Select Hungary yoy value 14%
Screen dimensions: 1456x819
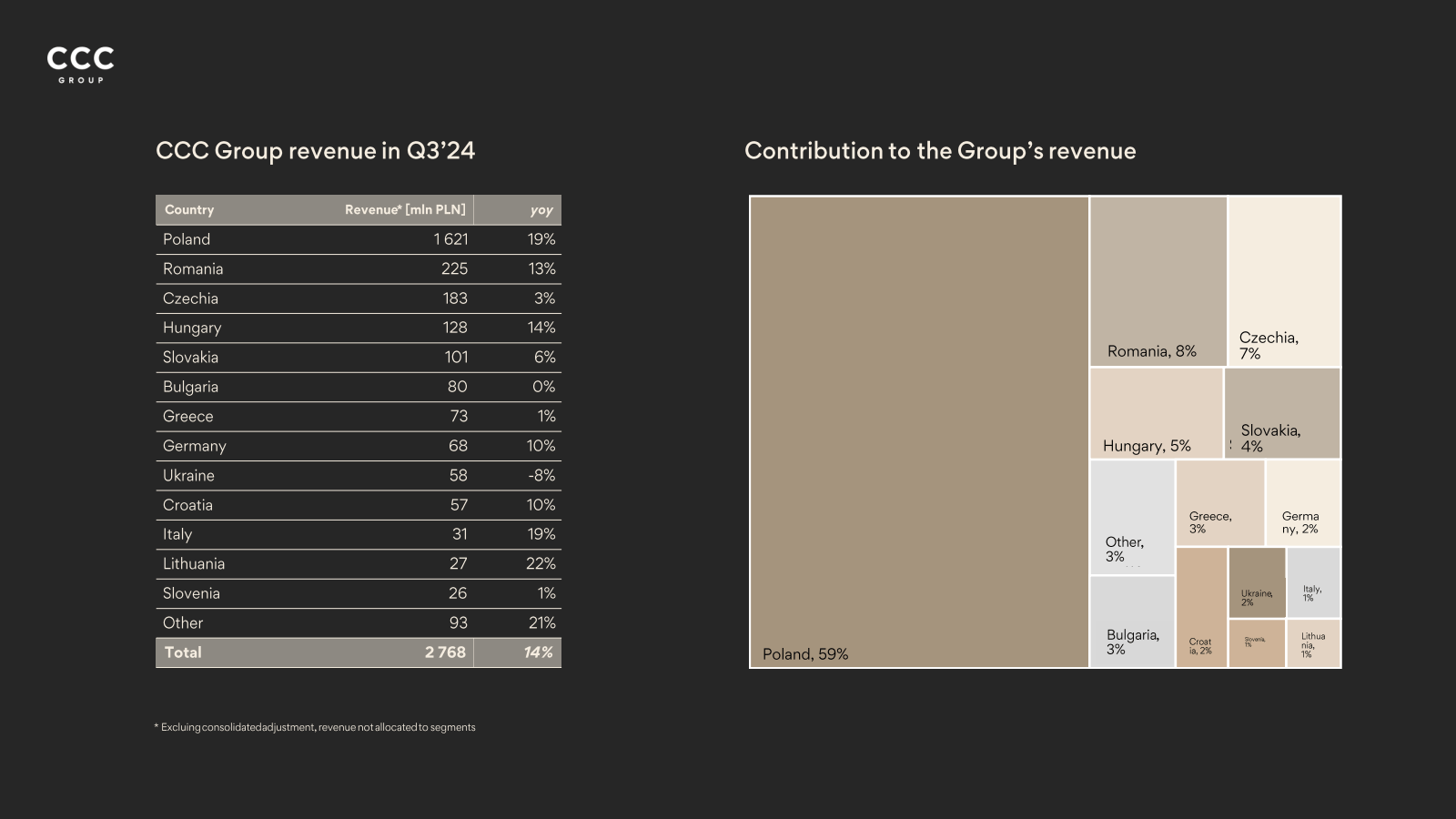[x=541, y=328]
